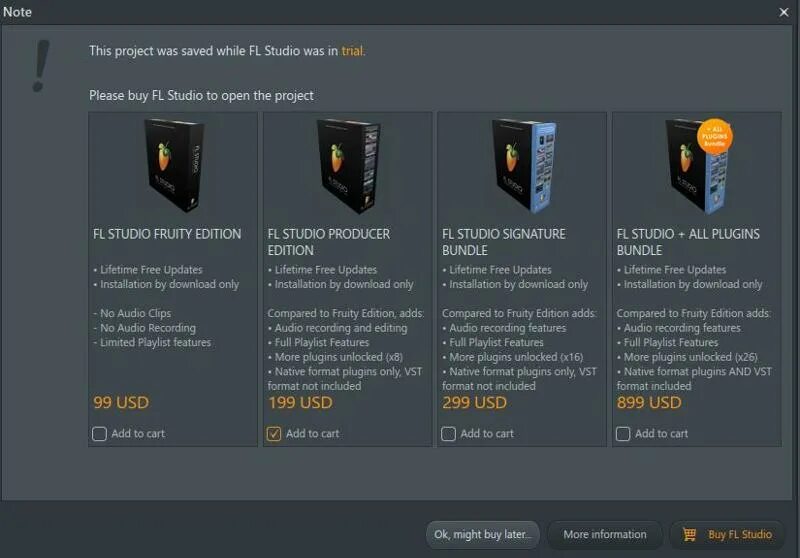Select the 899 USD price

[x=649, y=402]
